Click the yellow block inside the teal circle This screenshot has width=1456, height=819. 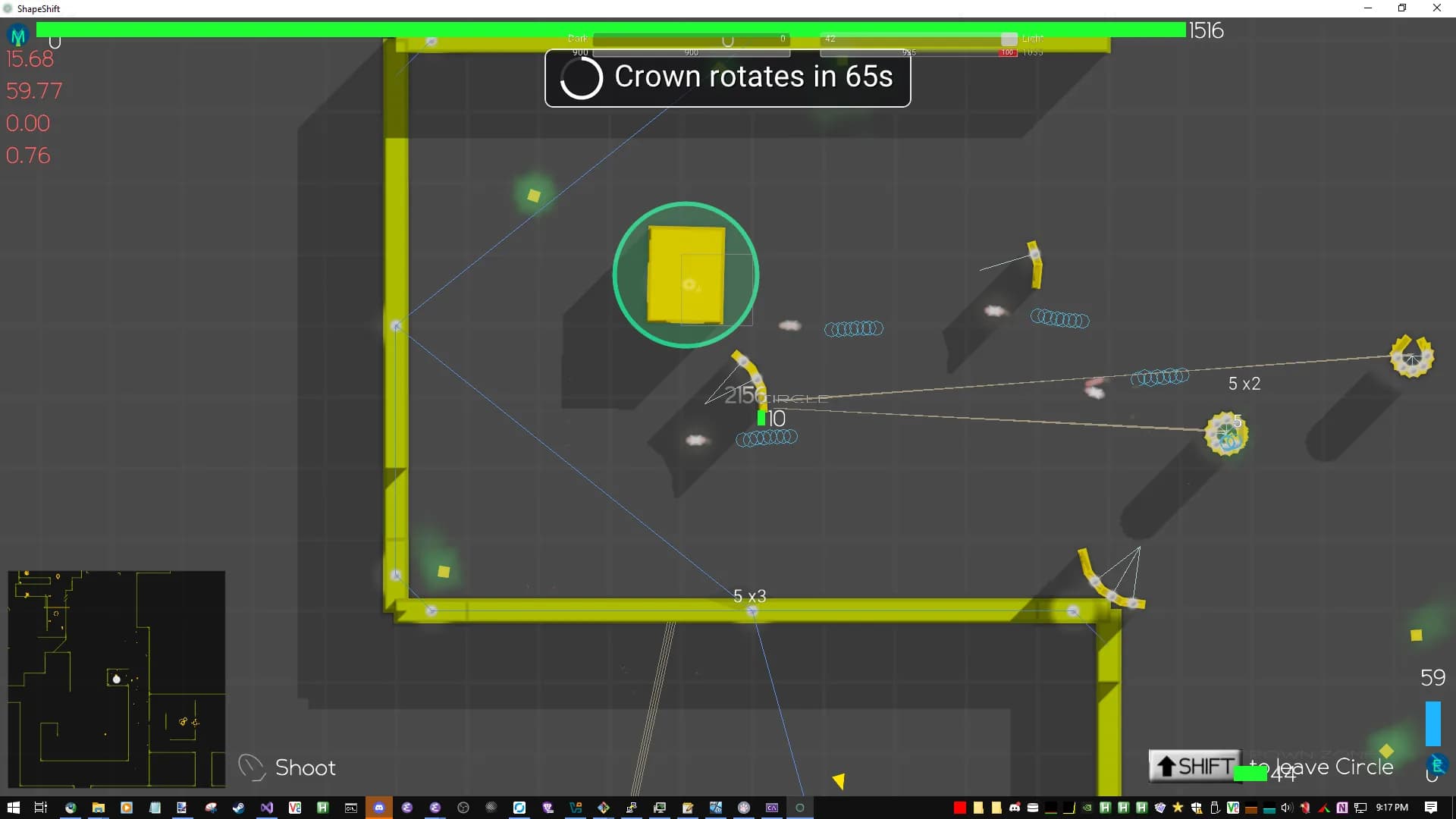pos(686,275)
